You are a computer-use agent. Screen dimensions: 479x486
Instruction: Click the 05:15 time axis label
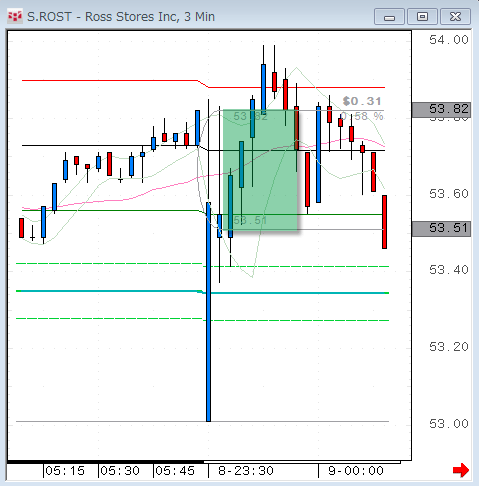click(x=65, y=471)
